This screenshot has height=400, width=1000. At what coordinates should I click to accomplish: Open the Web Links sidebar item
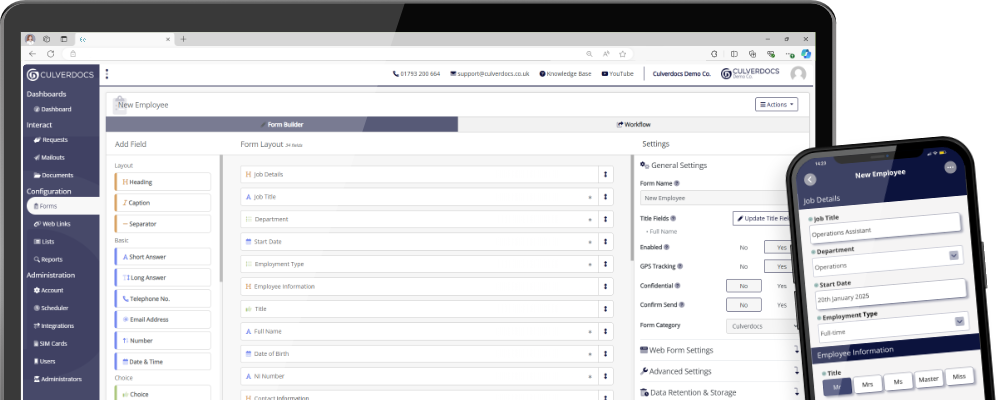pos(52,224)
